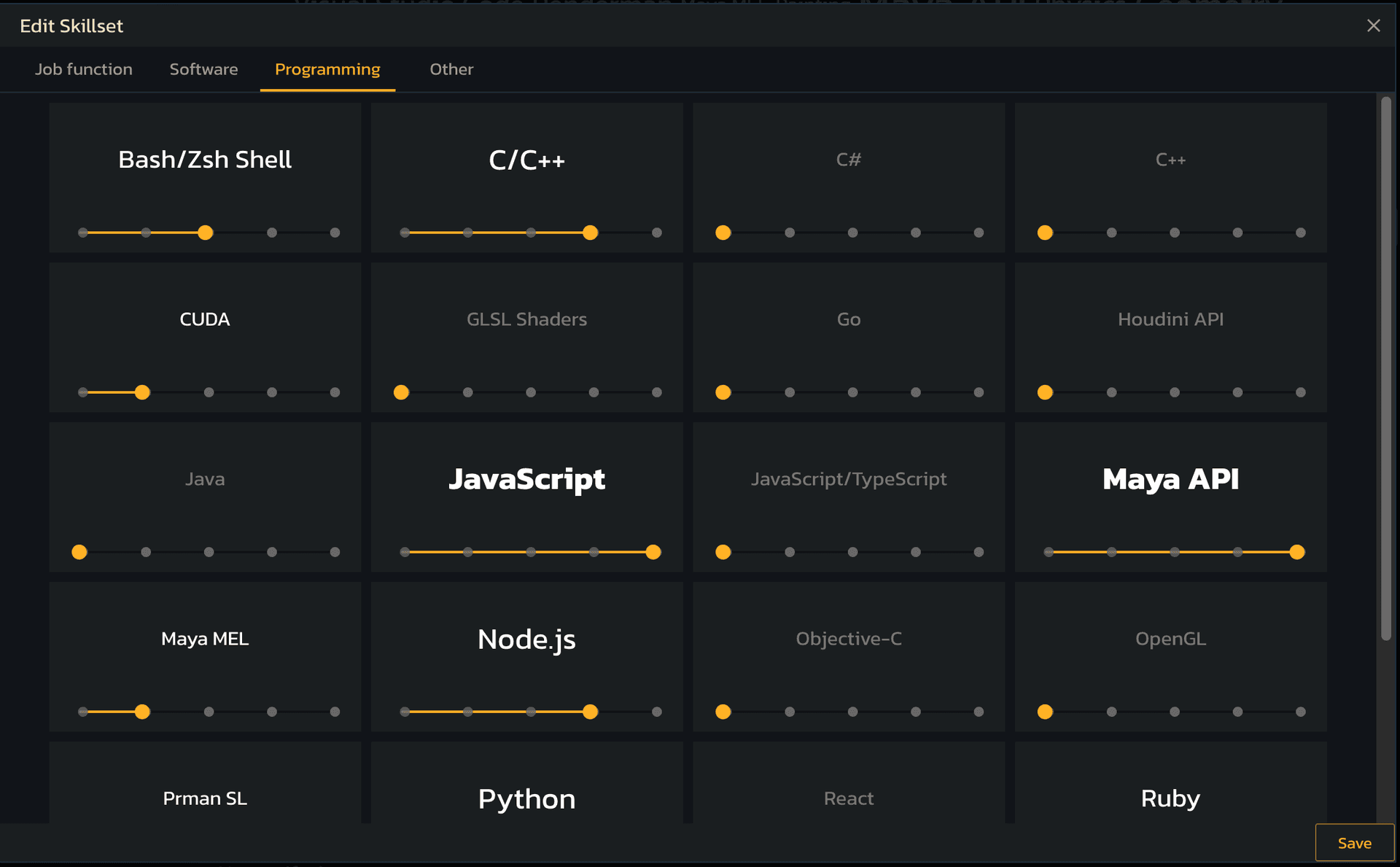Click the OpenGL card label
Image resolution: width=1400 pixels, height=867 pixels.
click(1170, 639)
